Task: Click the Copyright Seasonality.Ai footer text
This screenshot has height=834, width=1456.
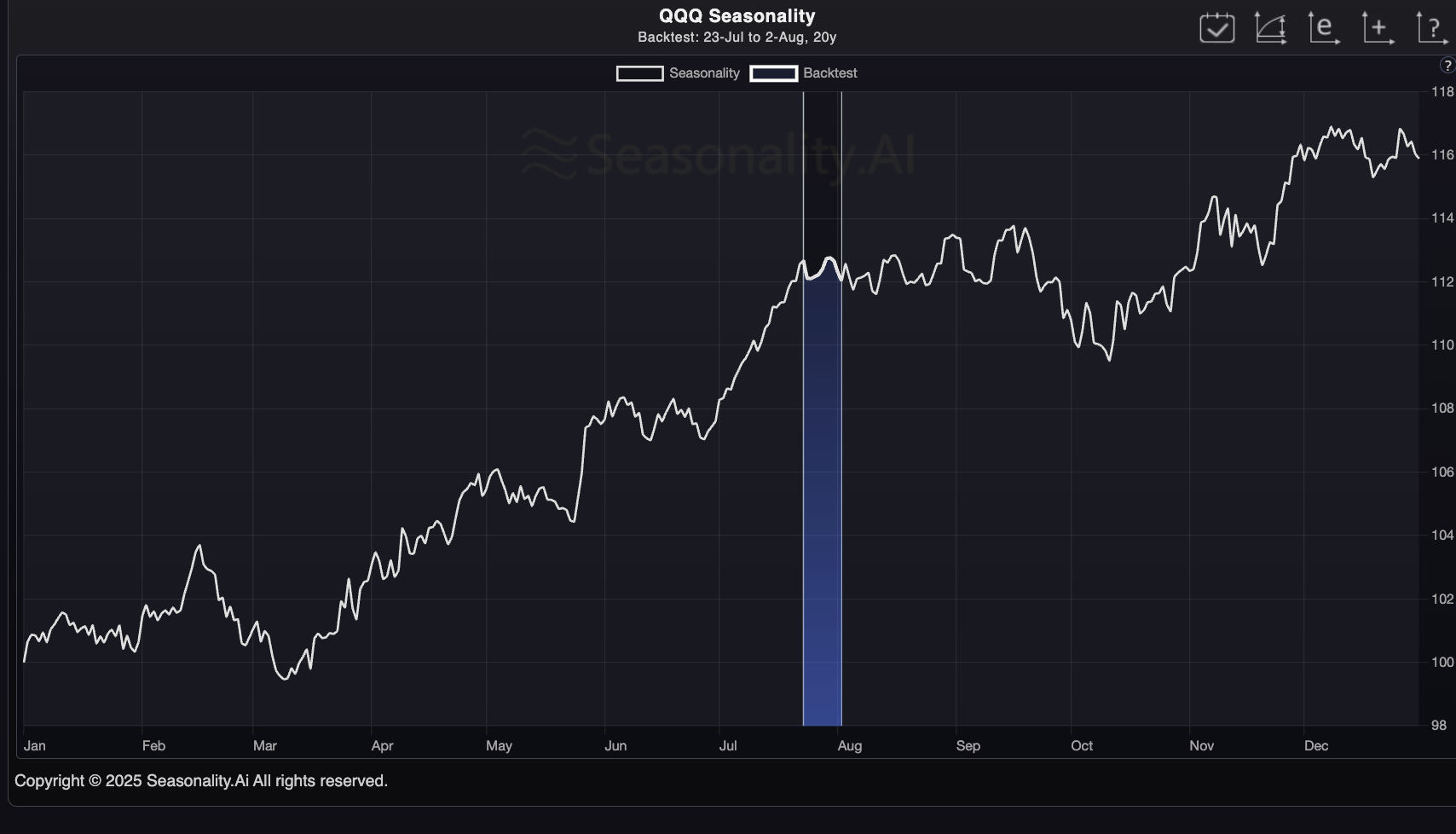Action: [x=201, y=781]
